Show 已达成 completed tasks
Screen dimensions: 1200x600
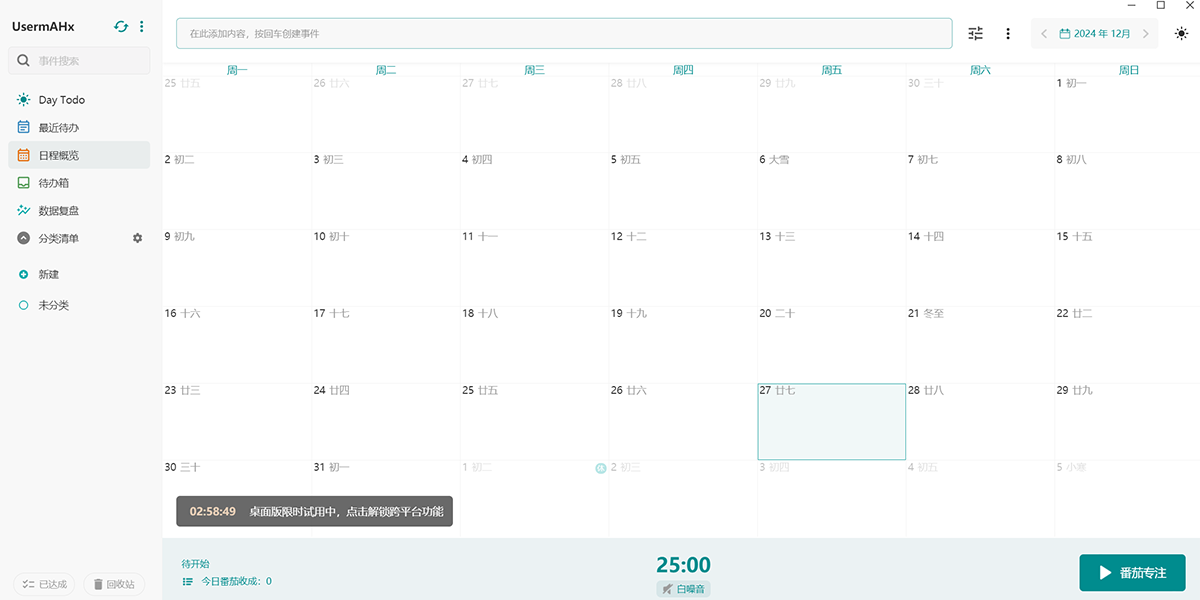[x=44, y=584]
